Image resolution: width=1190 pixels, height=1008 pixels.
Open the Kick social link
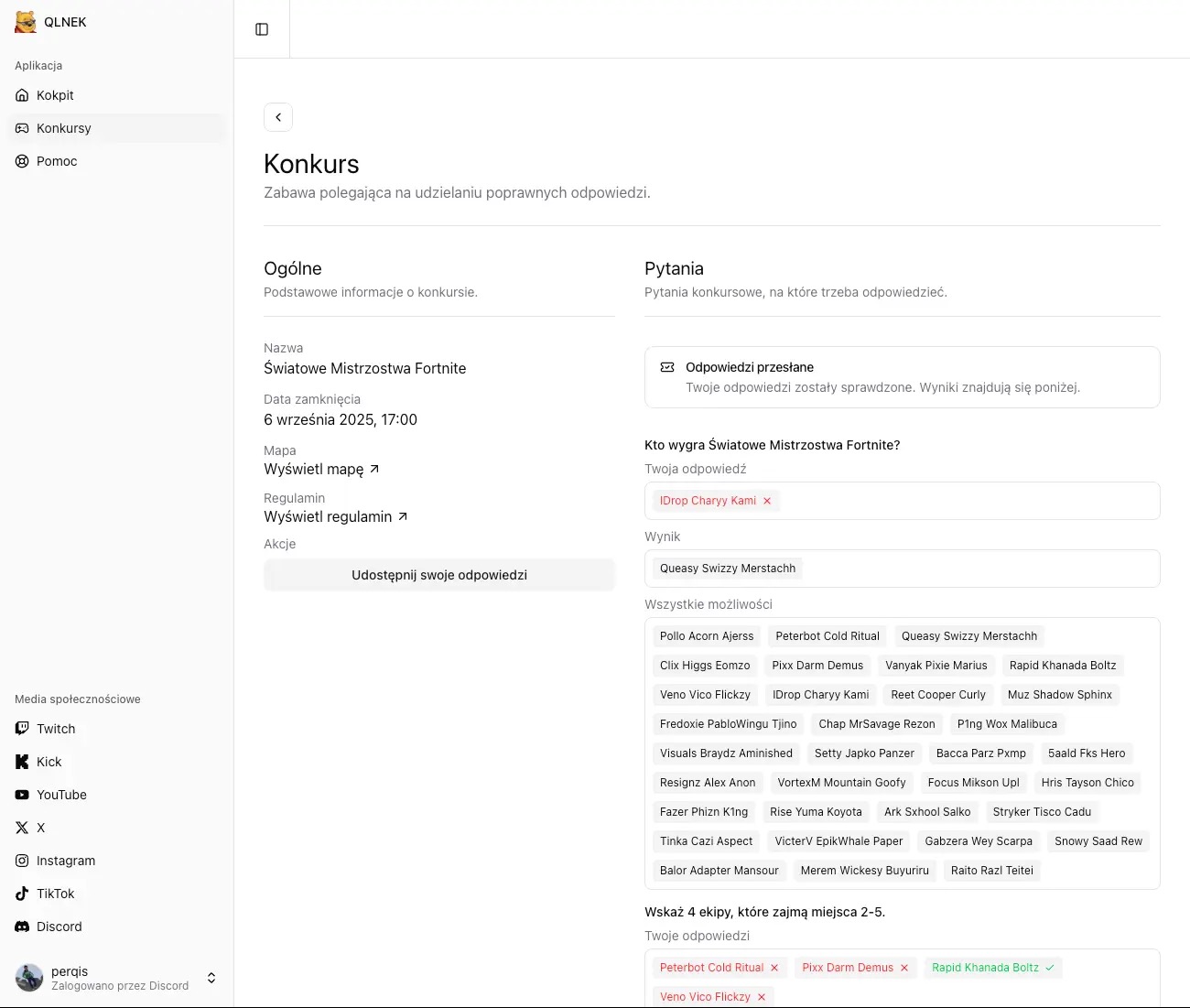(49, 762)
